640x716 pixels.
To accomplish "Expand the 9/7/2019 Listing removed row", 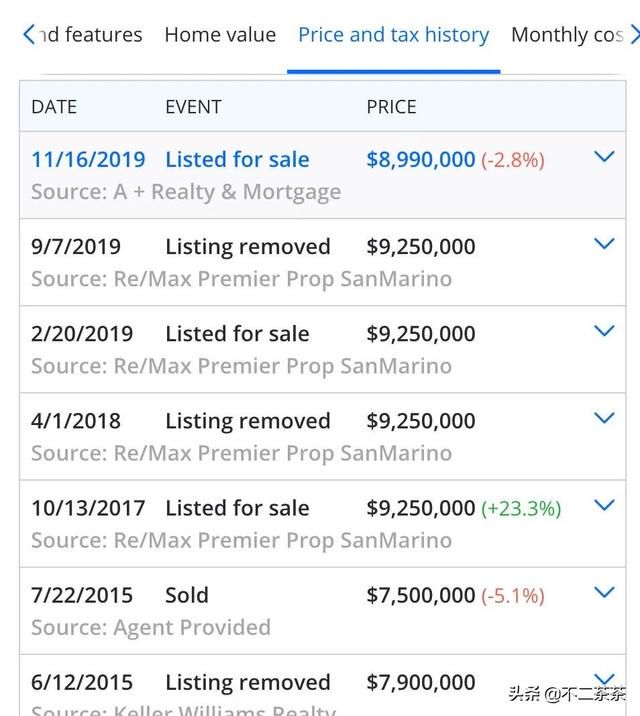I will click(x=604, y=244).
